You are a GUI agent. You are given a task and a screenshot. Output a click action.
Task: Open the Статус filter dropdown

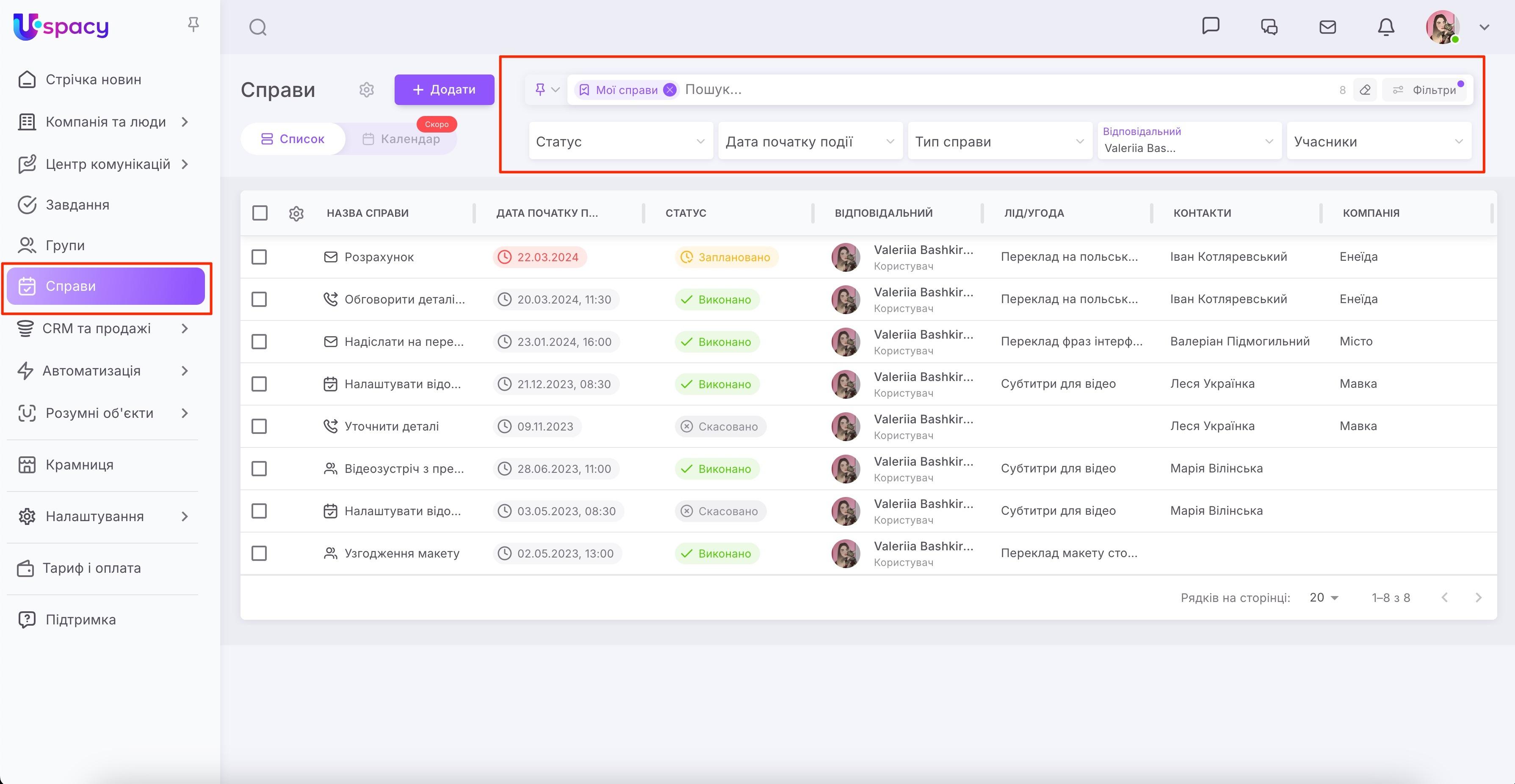620,141
